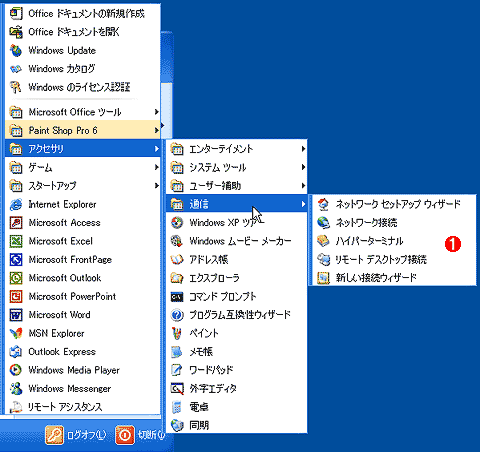Open メモ帳 from accessories
480x452 pixels.
(236, 351)
